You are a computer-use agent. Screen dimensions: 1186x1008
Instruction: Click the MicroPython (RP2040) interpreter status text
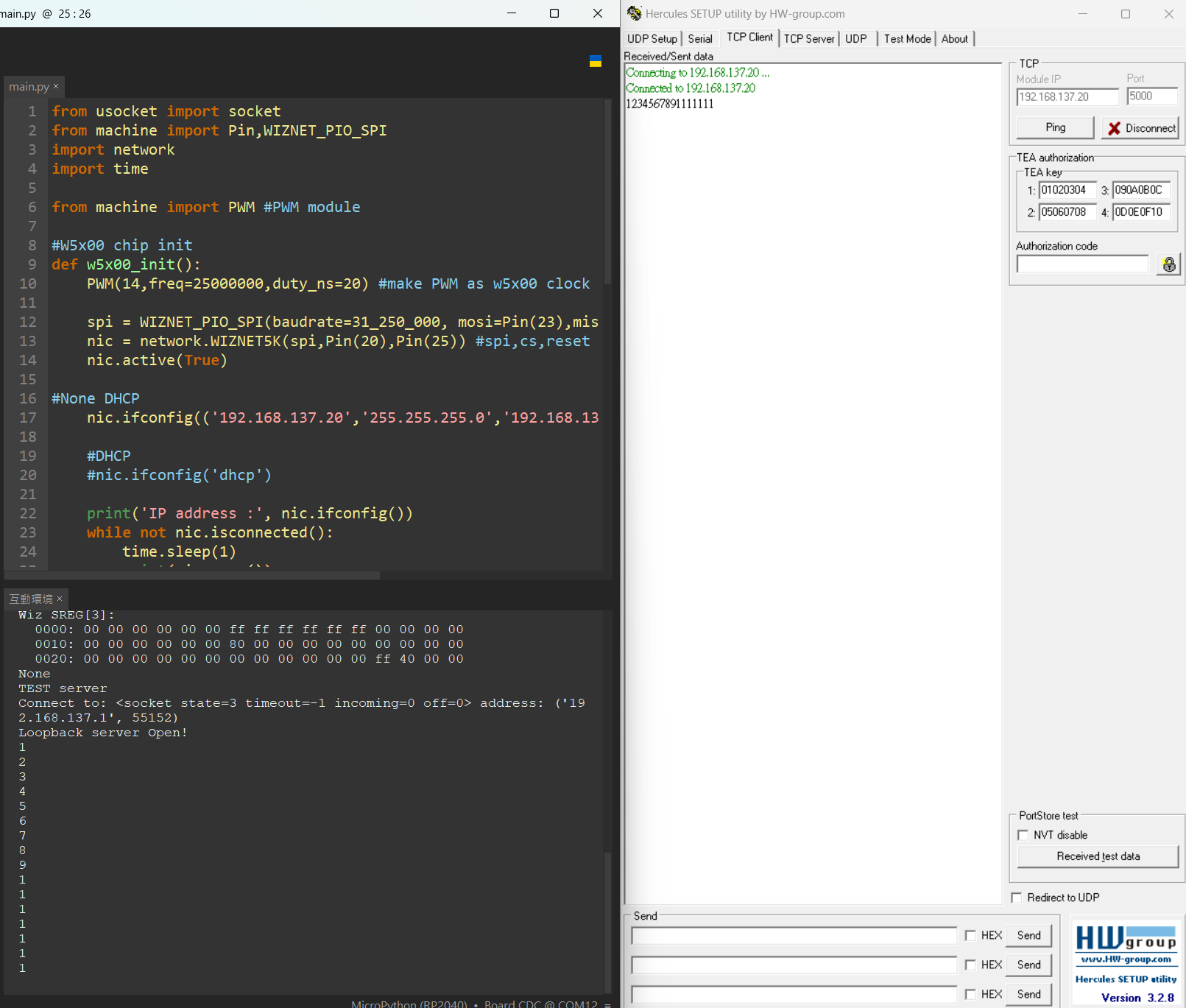point(409,1003)
